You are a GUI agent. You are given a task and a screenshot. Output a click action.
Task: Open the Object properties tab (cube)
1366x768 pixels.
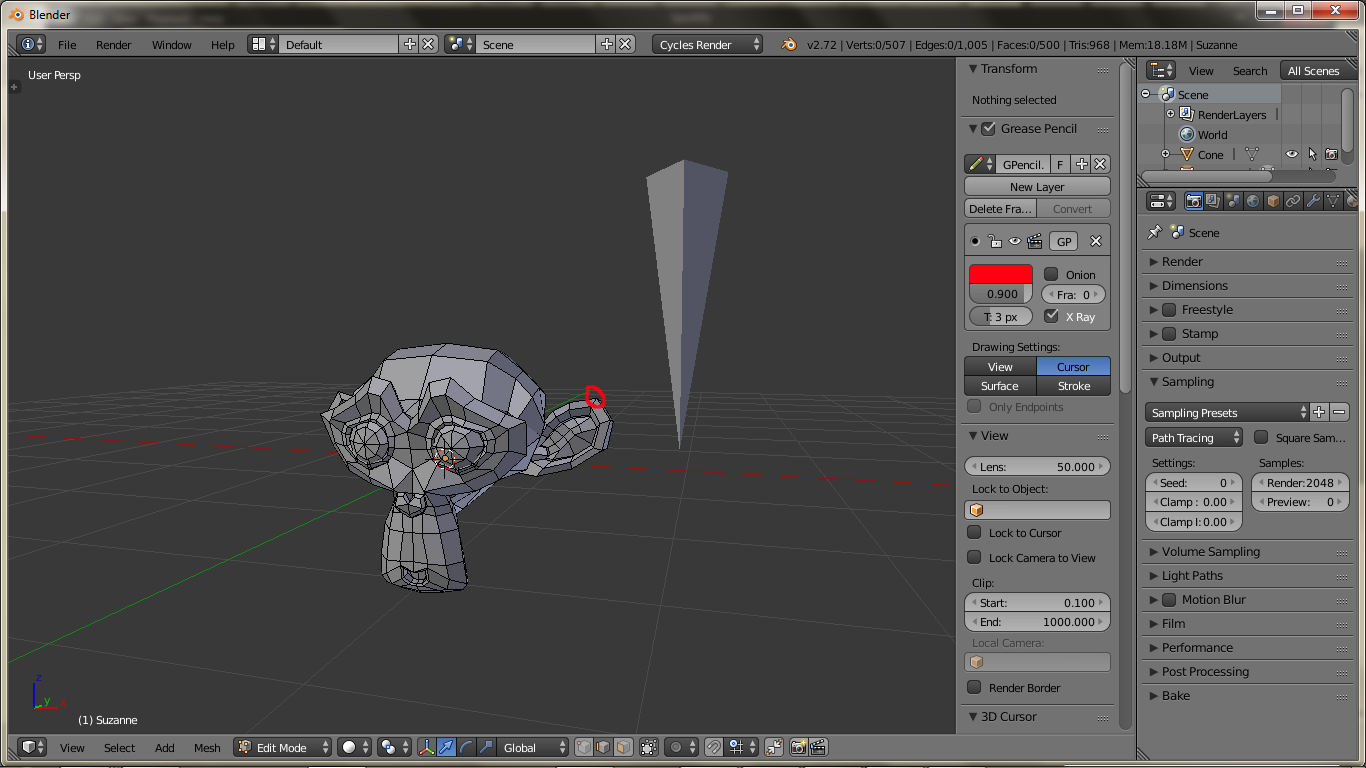[1273, 201]
